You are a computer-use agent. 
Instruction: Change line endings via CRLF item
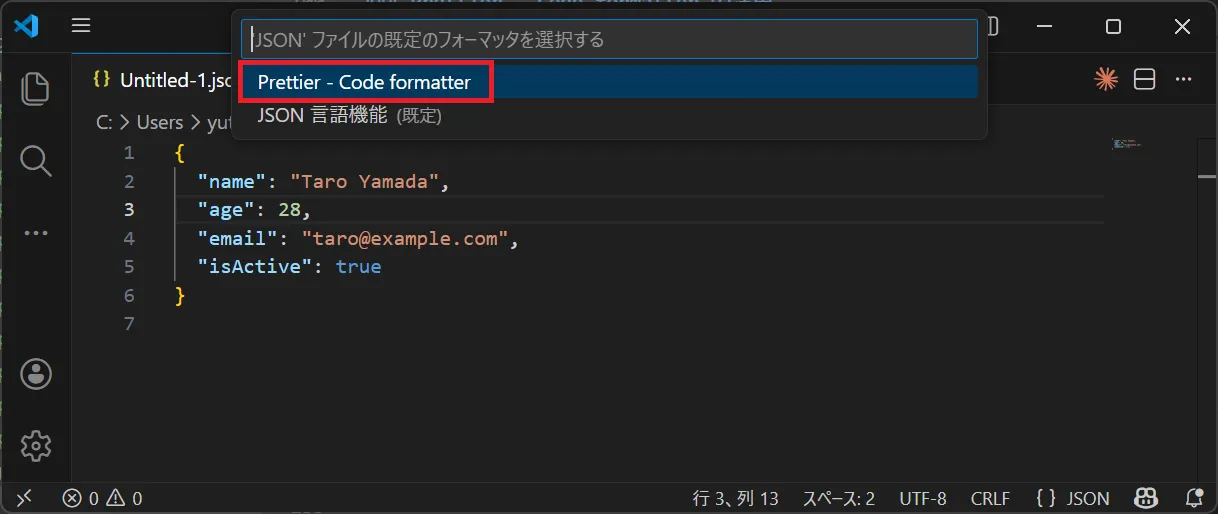(990, 498)
